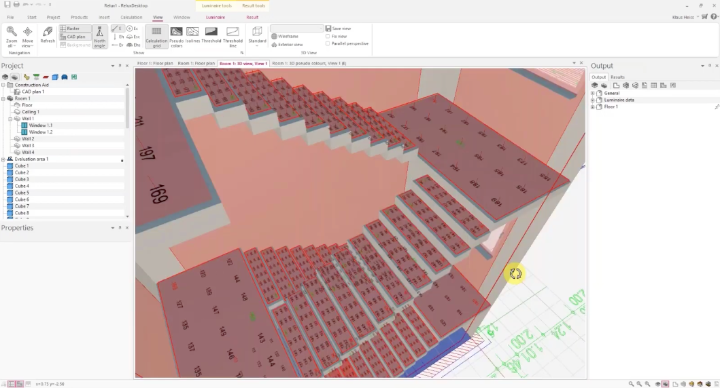Viewport: 720px width, 388px height.
Task: Select Cube 4 in the project tree
Action: pyautogui.click(x=22, y=186)
